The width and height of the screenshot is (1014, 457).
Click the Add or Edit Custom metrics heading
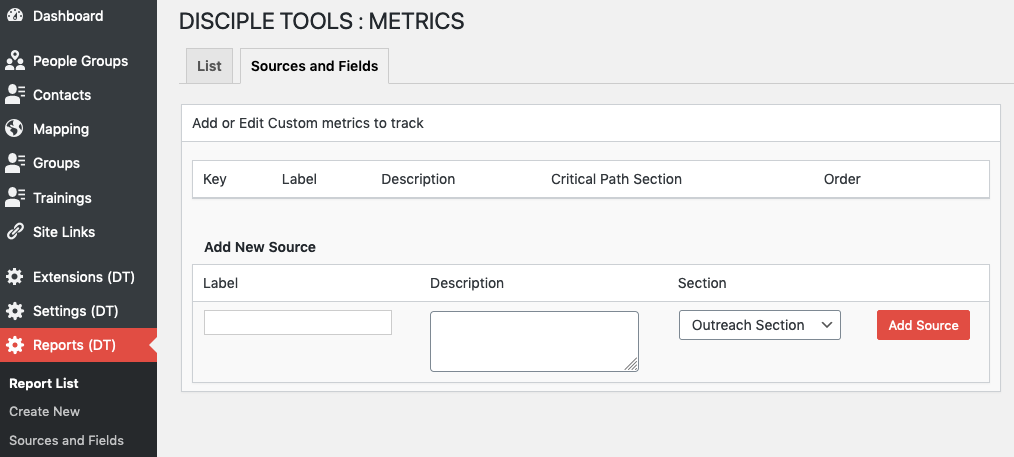(308, 123)
